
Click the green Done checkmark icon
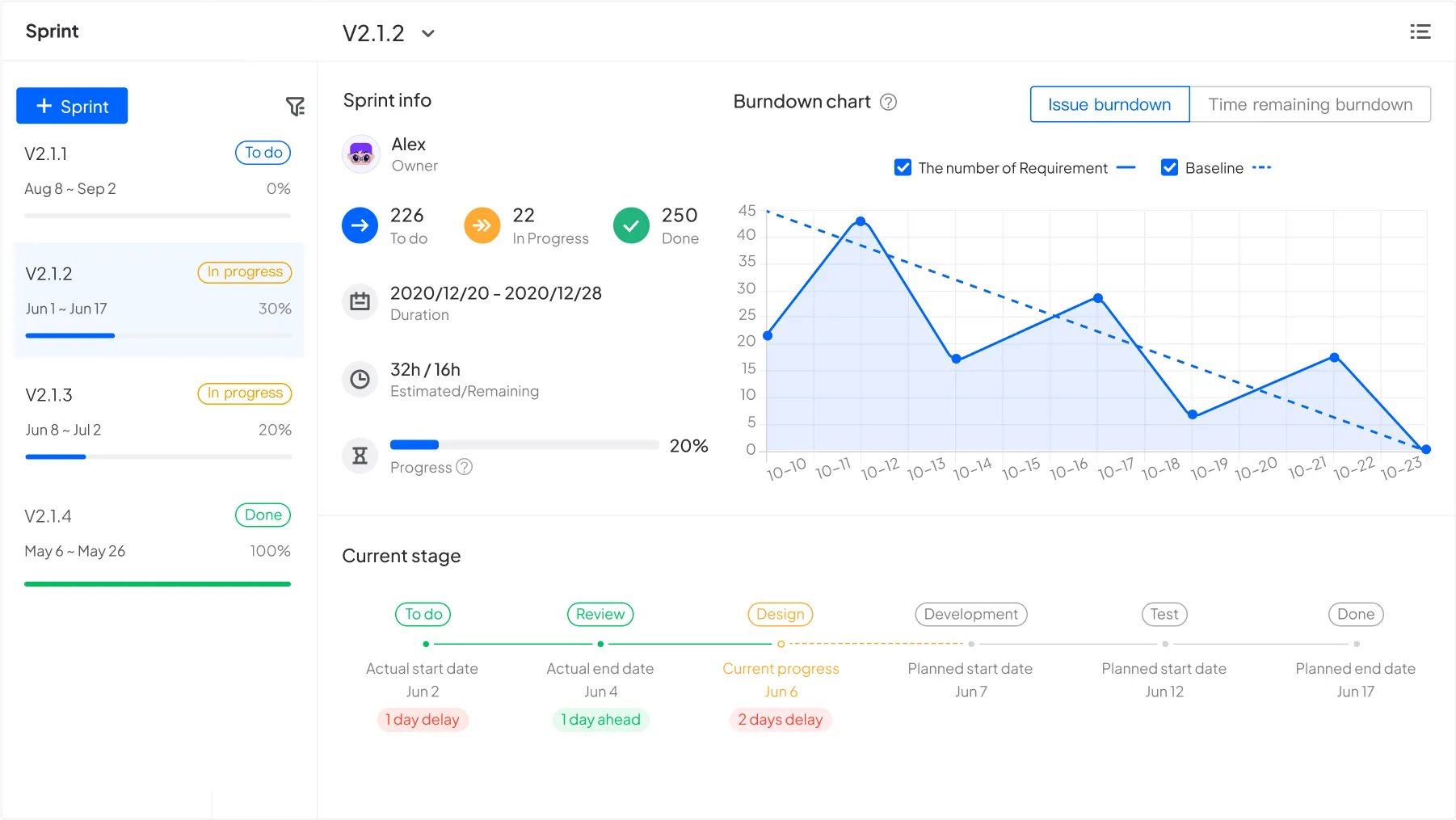point(631,225)
